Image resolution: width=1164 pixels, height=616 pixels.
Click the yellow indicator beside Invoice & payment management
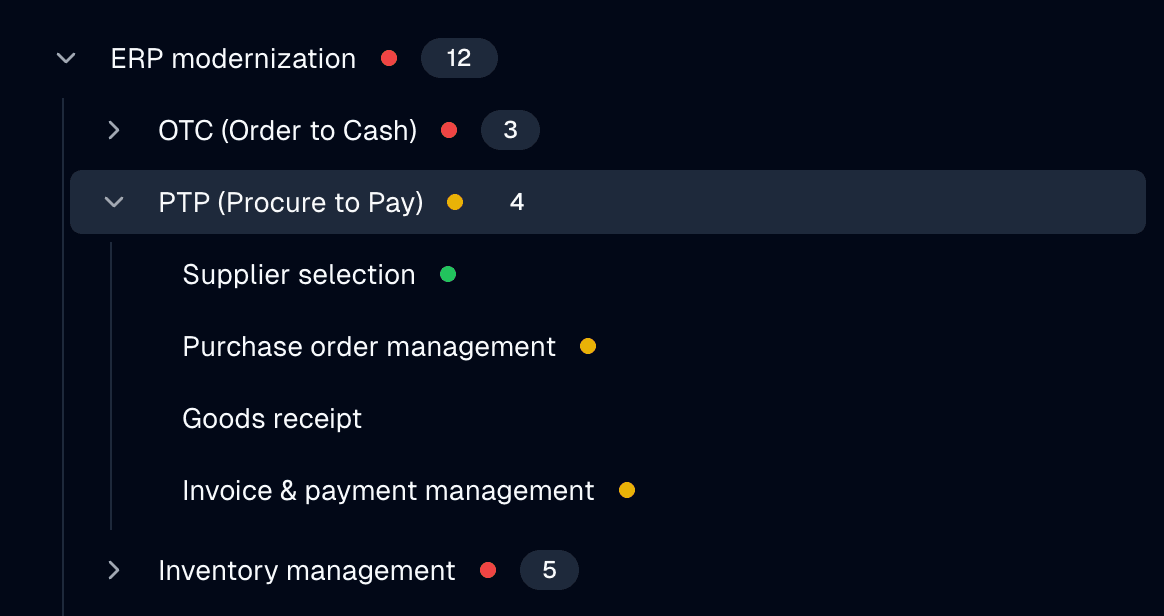626,490
